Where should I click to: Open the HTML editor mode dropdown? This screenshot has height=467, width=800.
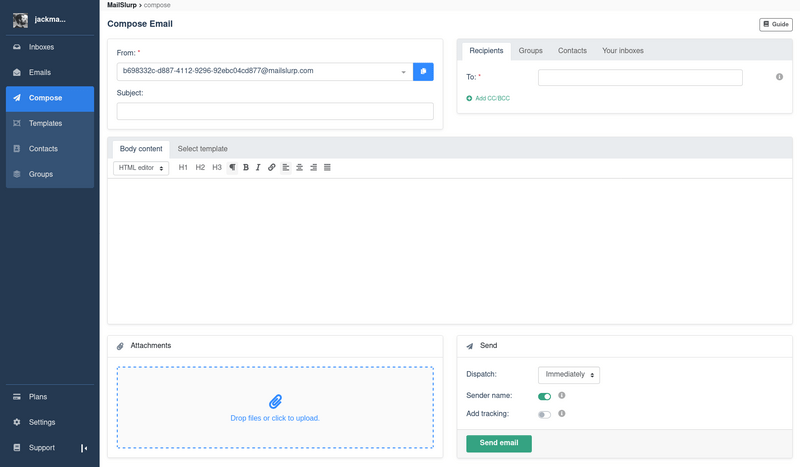pos(140,168)
